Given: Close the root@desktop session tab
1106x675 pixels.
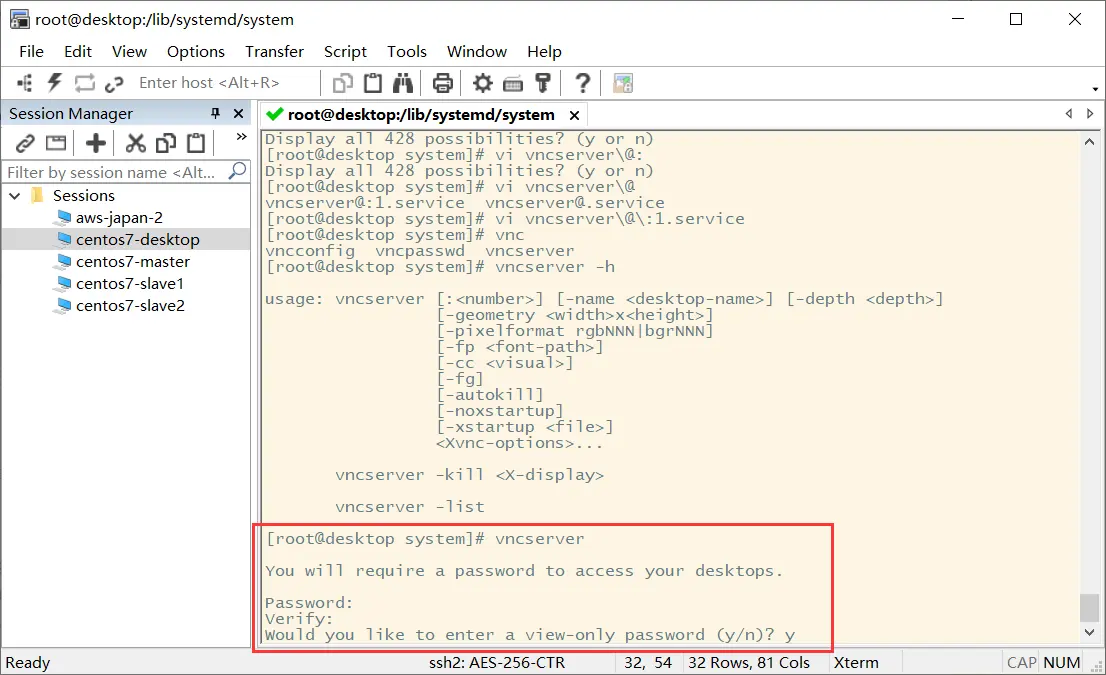Looking at the screenshot, I should tap(575, 115).
